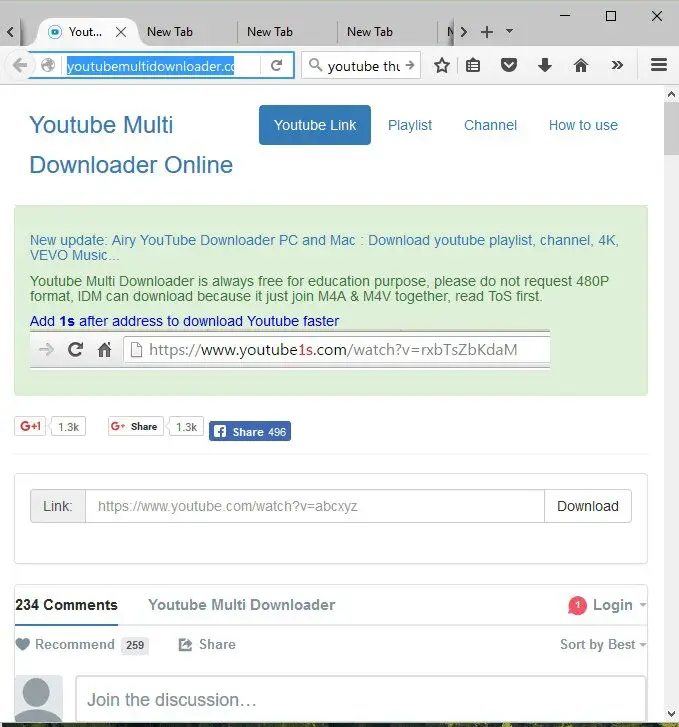
Task: Open the Firefox hamburger menu
Action: [659, 65]
